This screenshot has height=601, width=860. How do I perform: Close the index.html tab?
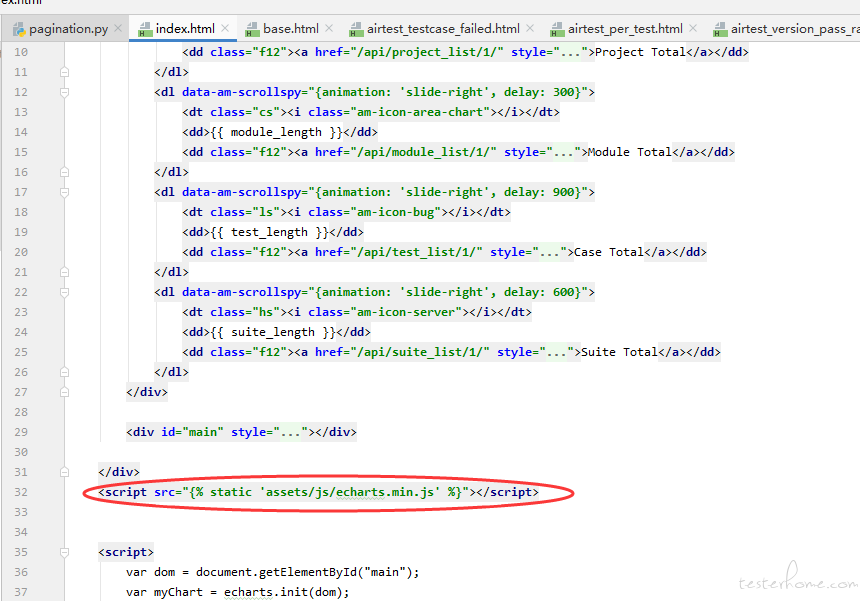[x=225, y=29]
